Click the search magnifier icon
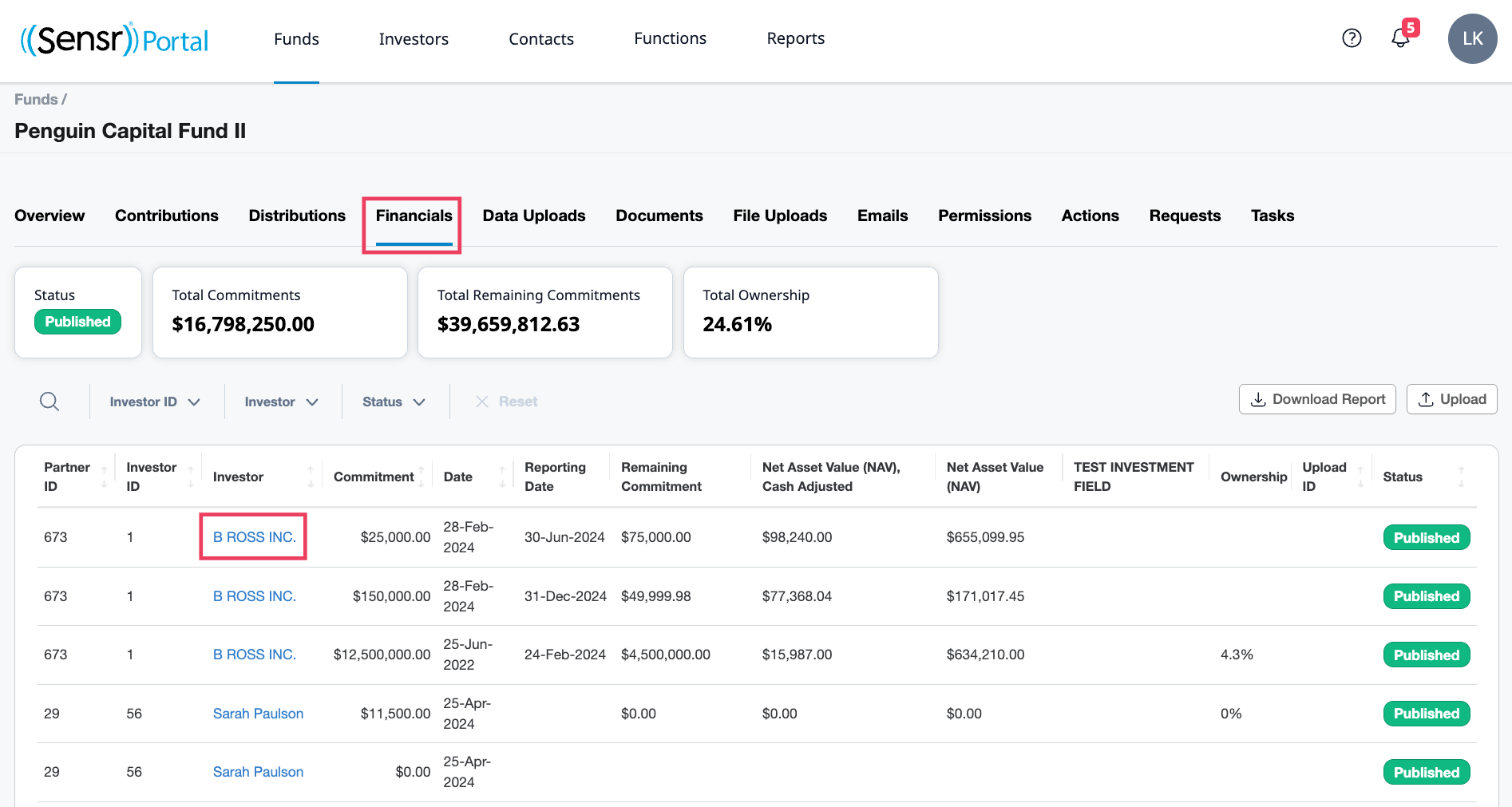 (x=49, y=402)
